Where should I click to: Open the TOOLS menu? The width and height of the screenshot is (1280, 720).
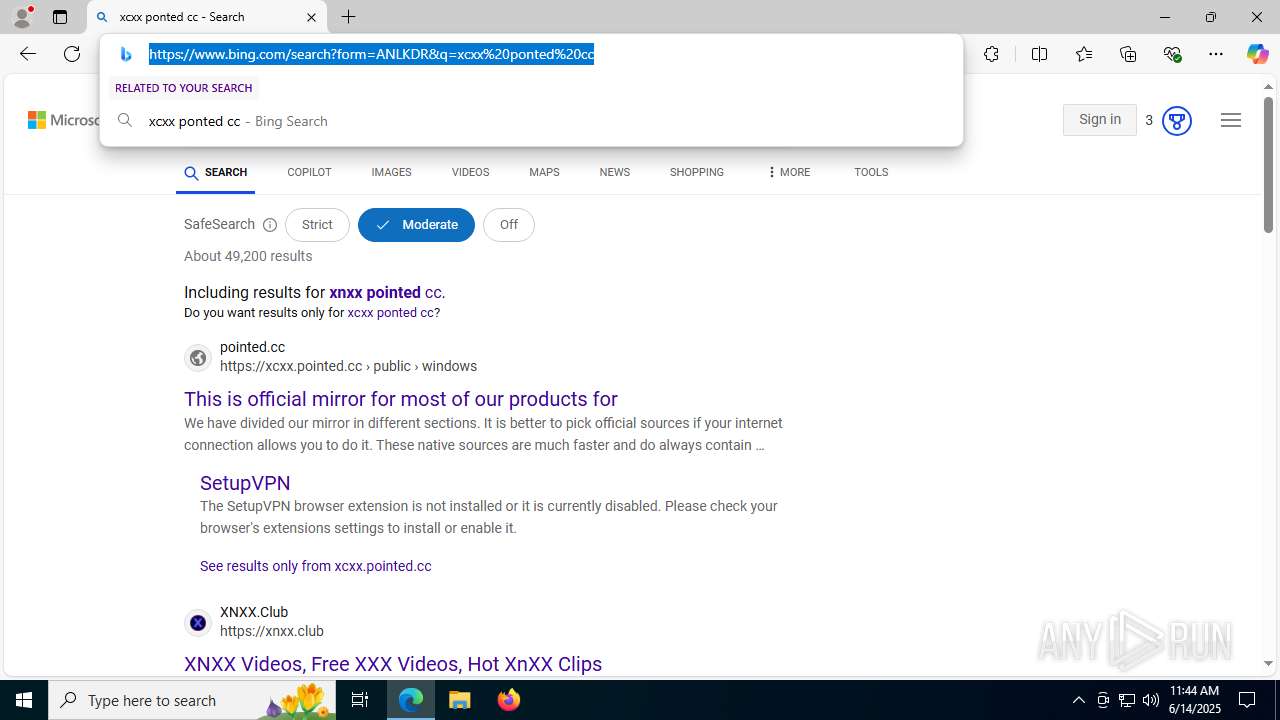(x=871, y=173)
